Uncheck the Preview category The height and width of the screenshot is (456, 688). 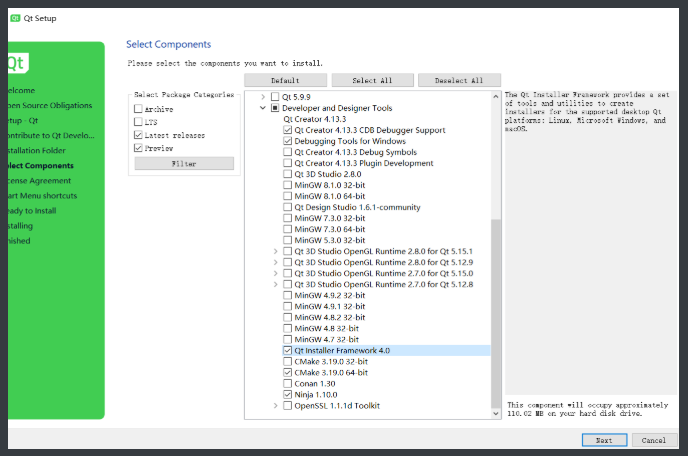point(138,148)
